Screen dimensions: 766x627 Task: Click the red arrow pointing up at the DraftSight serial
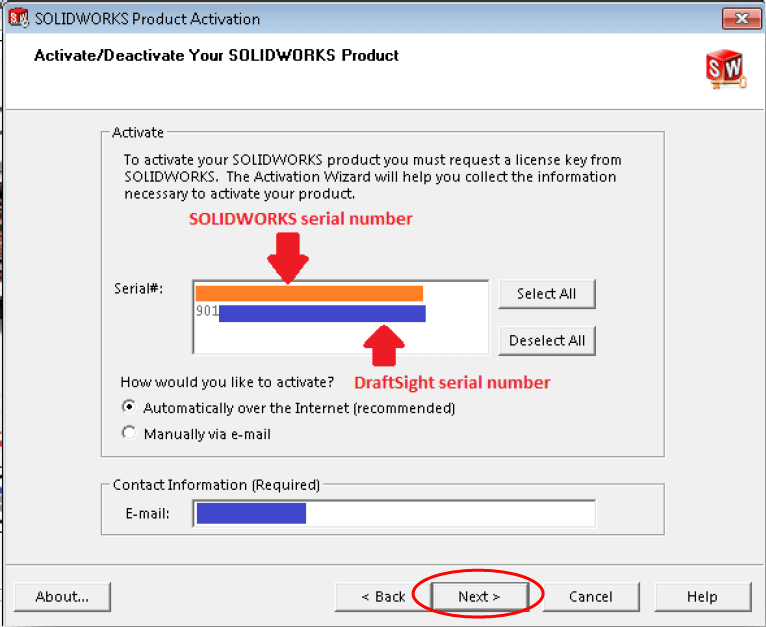tap(383, 346)
